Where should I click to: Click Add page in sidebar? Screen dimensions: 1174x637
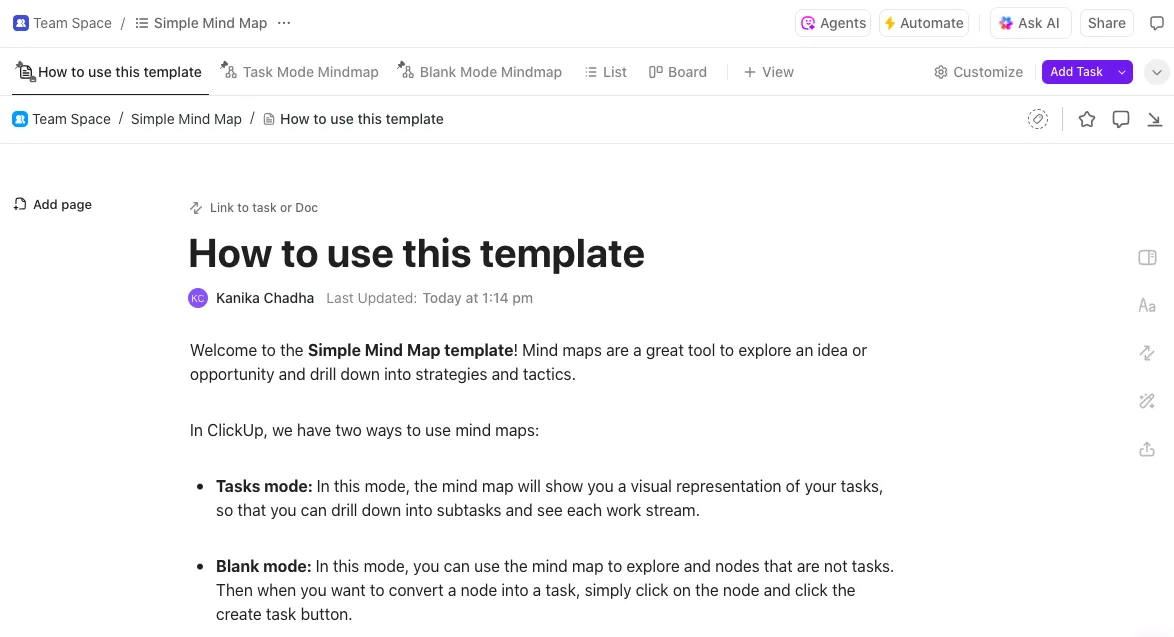coord(53,204)
